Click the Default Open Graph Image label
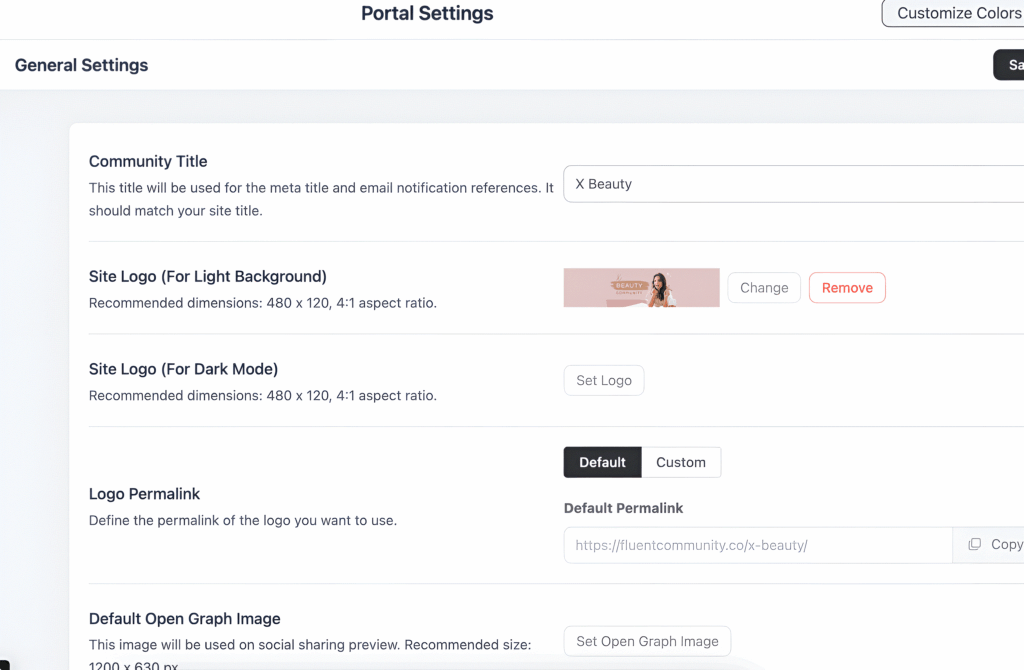Image resolution: width=1024 pixels, height=670 pixels. point(184,618)
